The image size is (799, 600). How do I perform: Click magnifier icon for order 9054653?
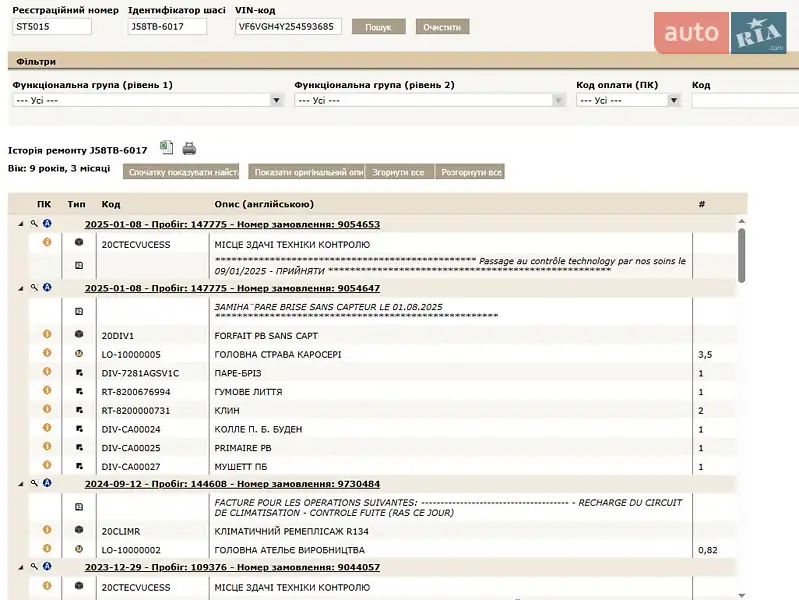tap(34, 223)
